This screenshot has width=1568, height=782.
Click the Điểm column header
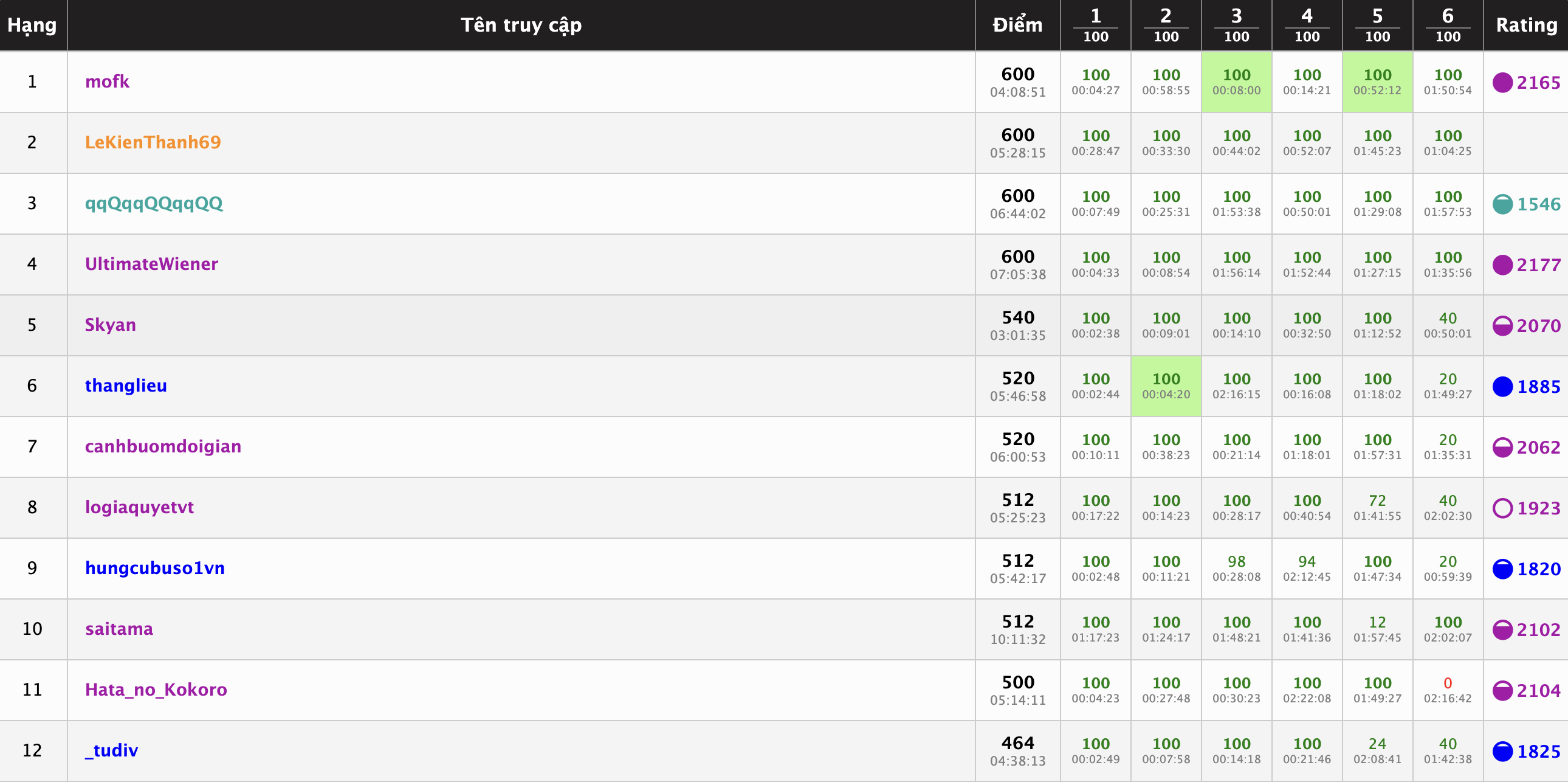tap(1018, 25)
